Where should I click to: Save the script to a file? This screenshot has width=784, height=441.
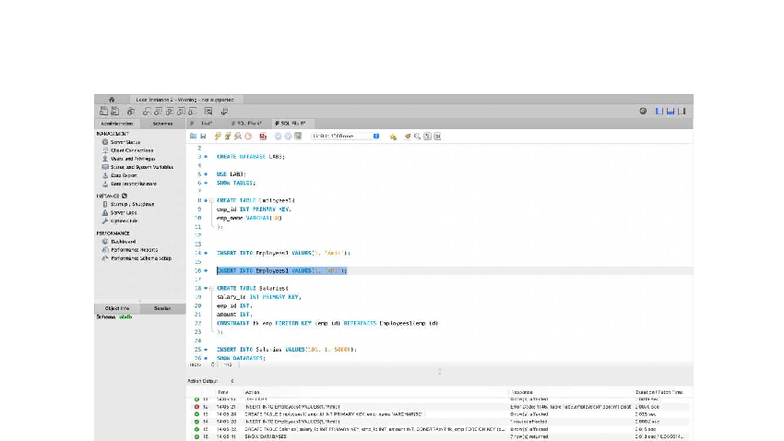[x=203, y=136]
